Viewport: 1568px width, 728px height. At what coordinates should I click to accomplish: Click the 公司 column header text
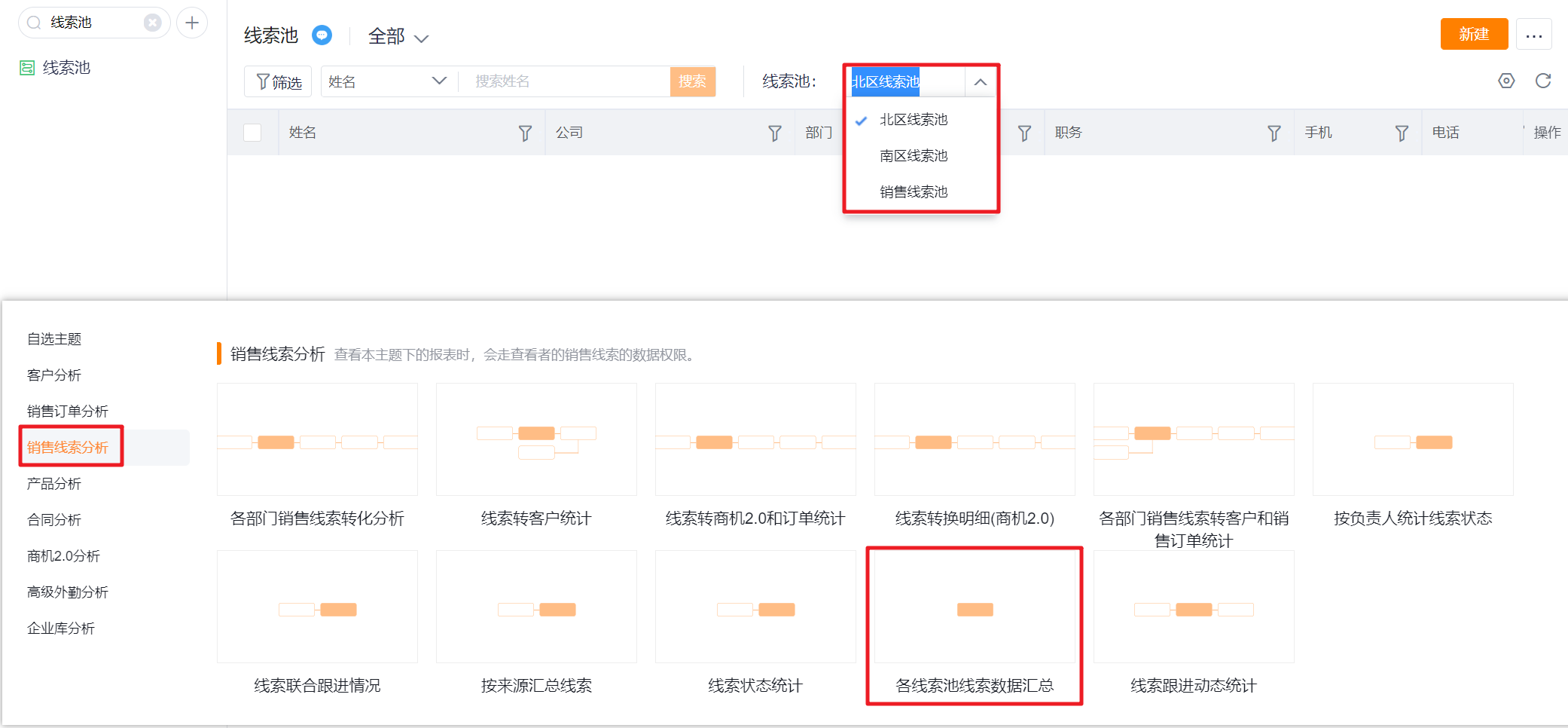coord(569,133)
